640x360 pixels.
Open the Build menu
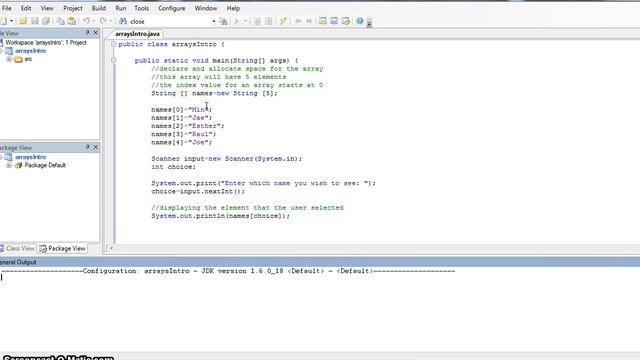tap(99, 8)
